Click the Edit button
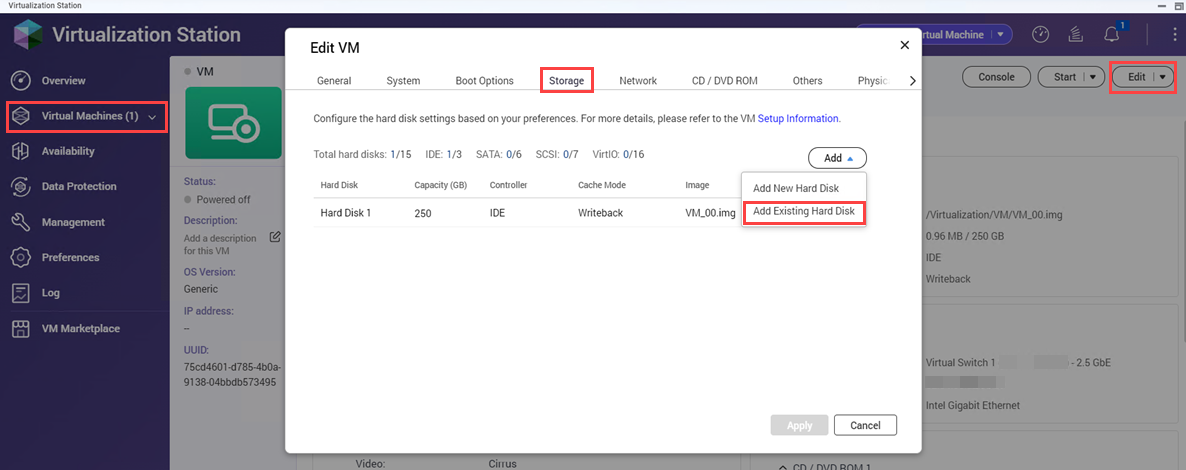 (x=1136, y=76)
